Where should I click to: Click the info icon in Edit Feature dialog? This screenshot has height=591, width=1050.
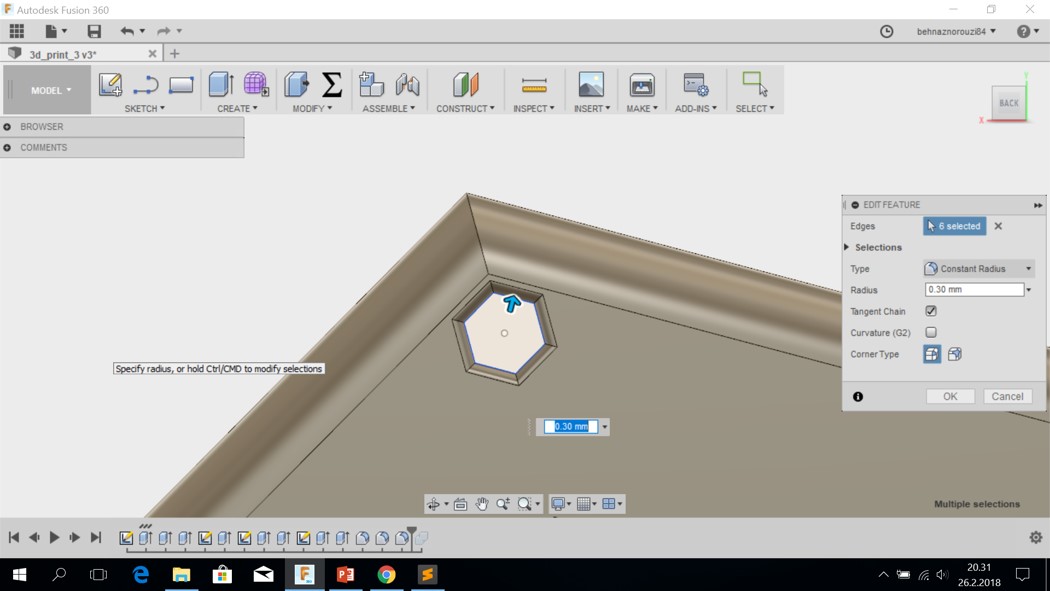[858, 397]
